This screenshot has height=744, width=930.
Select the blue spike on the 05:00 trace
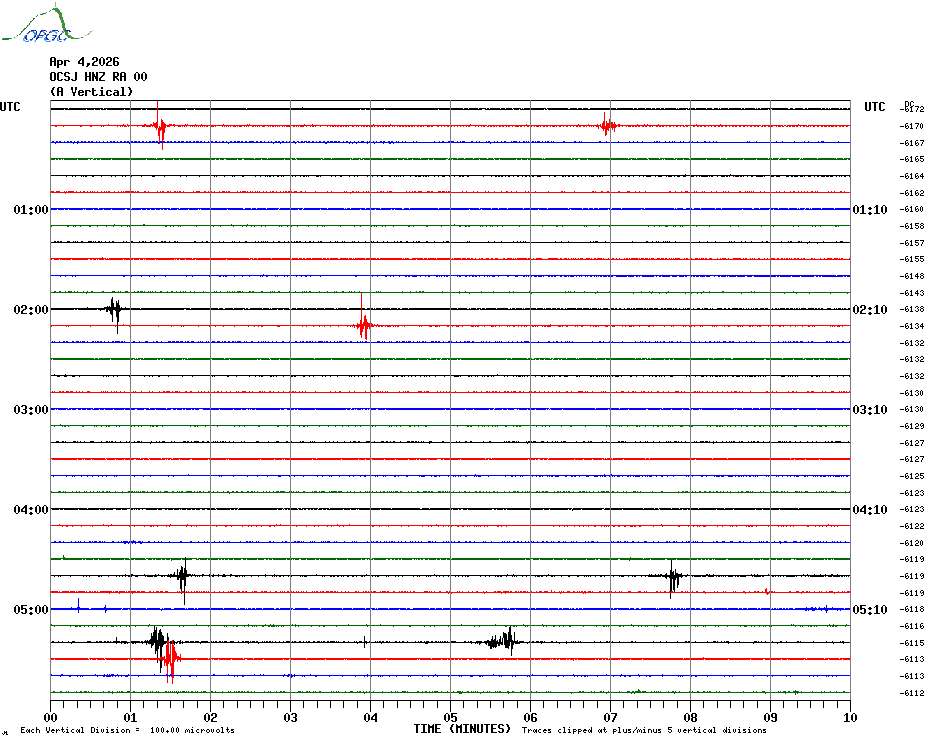[x=79, y=605]
